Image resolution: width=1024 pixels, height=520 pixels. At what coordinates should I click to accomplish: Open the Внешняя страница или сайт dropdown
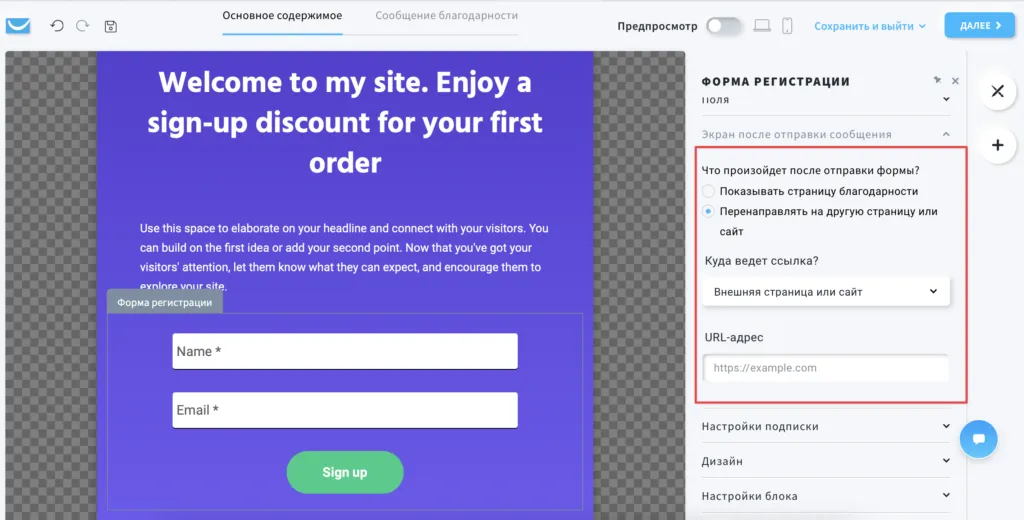(825, 292)
